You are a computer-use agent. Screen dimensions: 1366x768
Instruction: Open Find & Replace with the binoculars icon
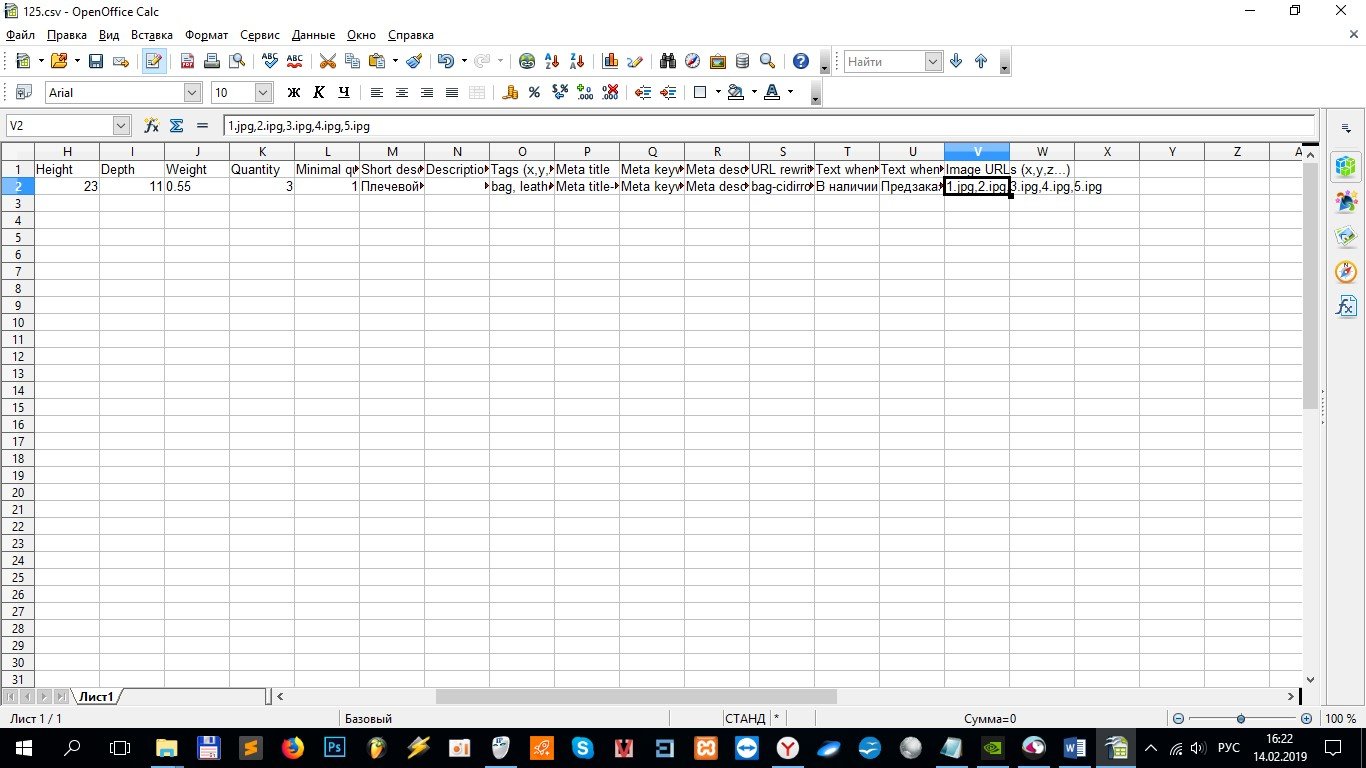tap(667, 61)
